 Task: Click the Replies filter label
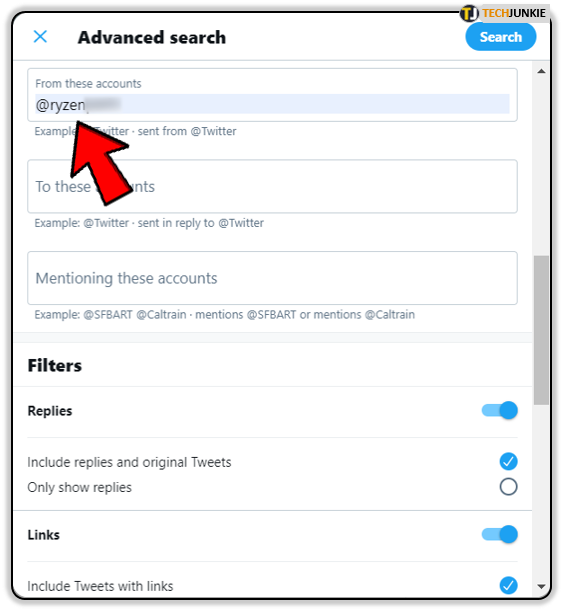tap(50, 411)
